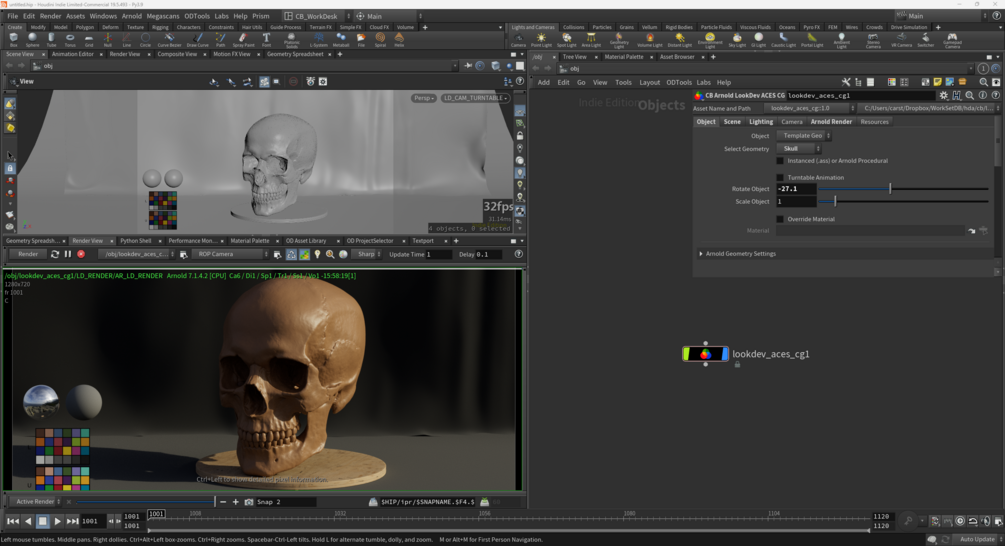This screenshot has height=546, width=1005.
Task: Click the Render button
Action: (28, 254)
